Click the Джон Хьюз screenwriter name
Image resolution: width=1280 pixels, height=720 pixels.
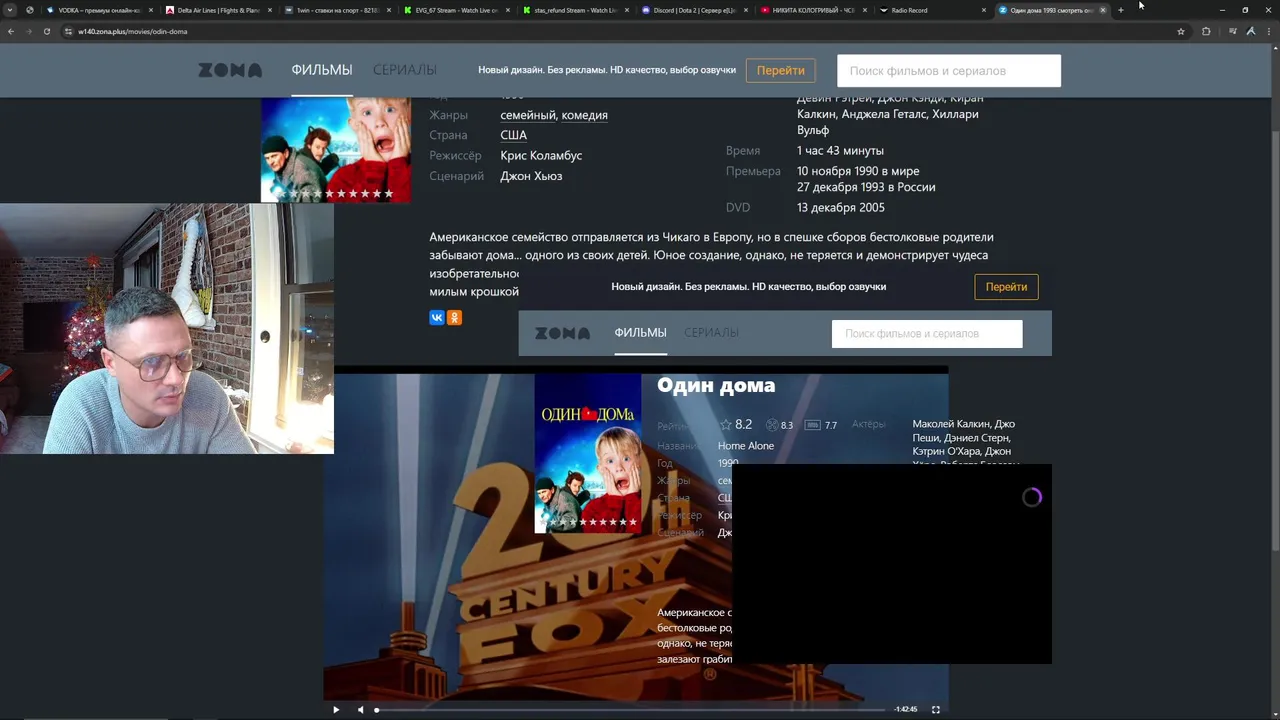point(531,176)
